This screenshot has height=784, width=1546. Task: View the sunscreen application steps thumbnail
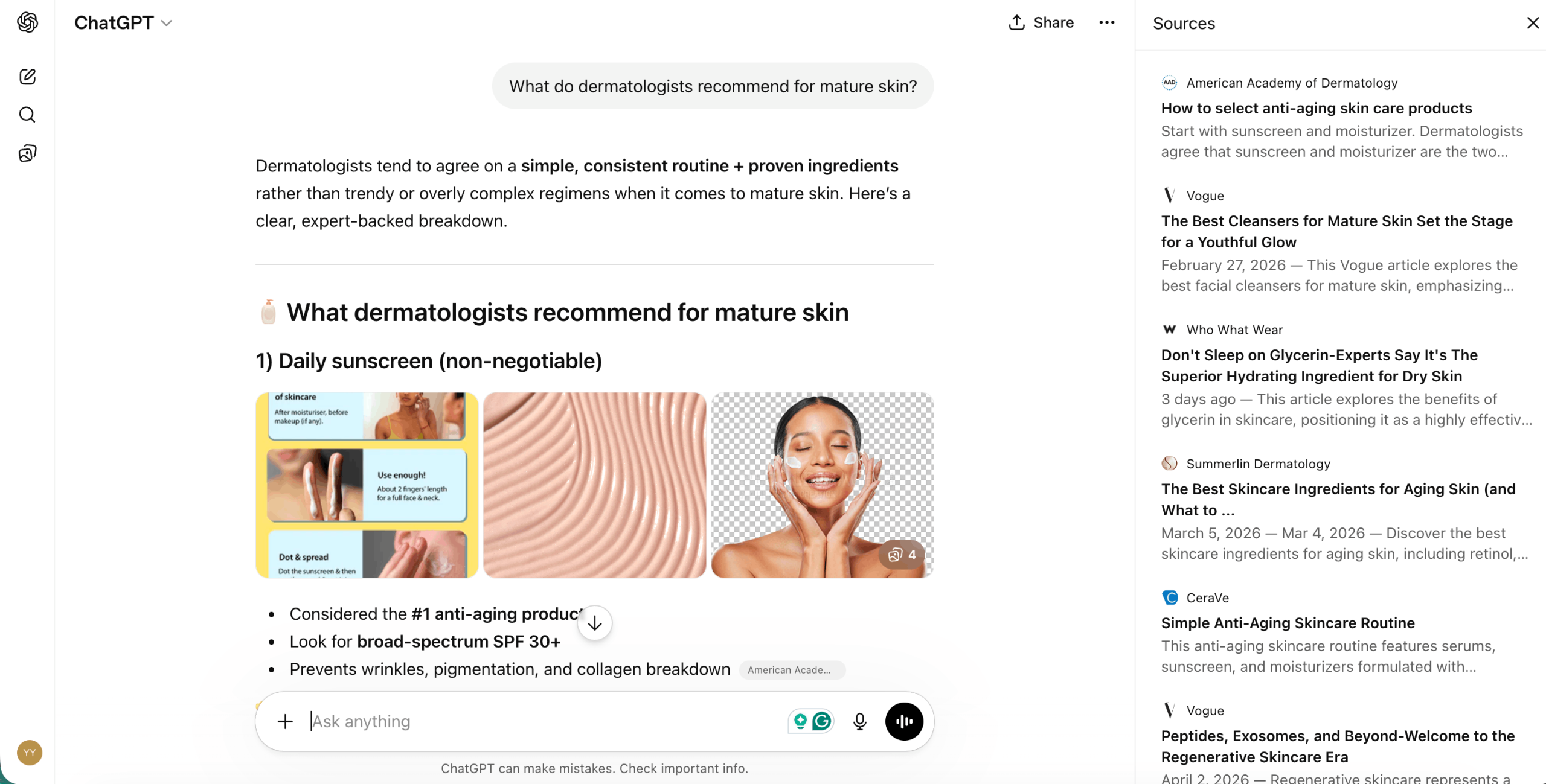367,485
